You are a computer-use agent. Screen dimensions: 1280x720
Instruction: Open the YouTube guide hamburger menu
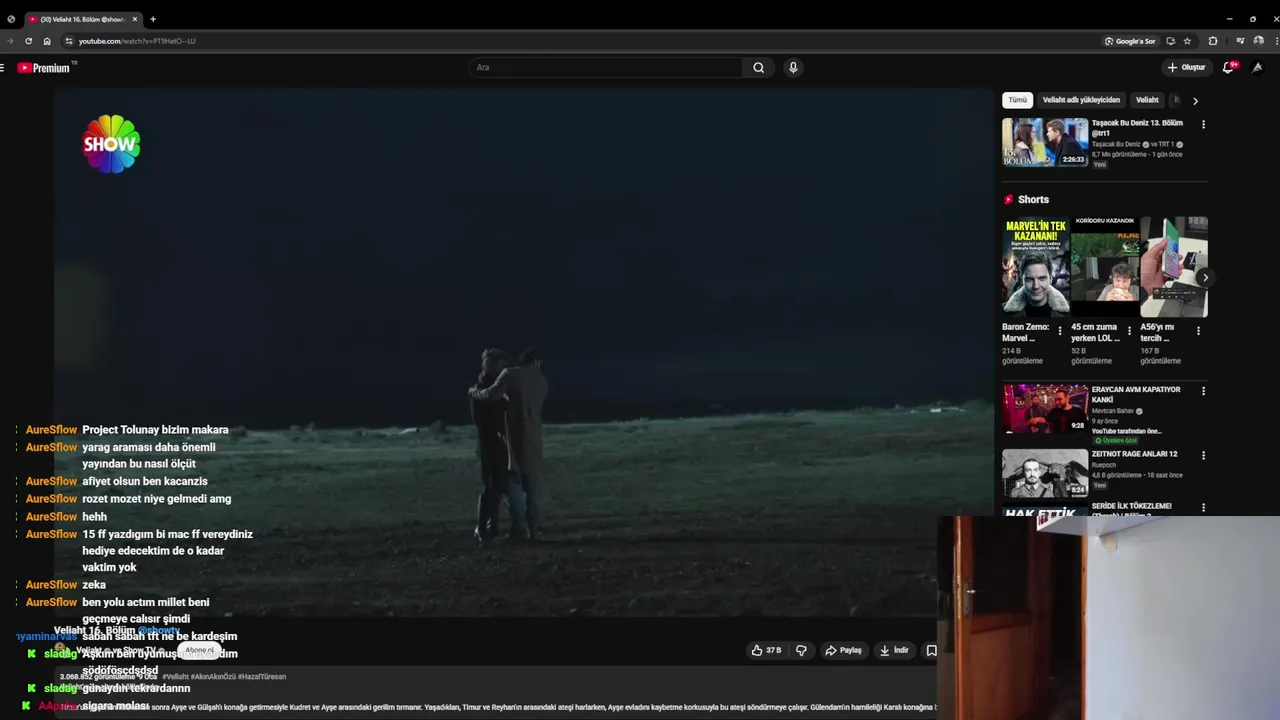3,68
